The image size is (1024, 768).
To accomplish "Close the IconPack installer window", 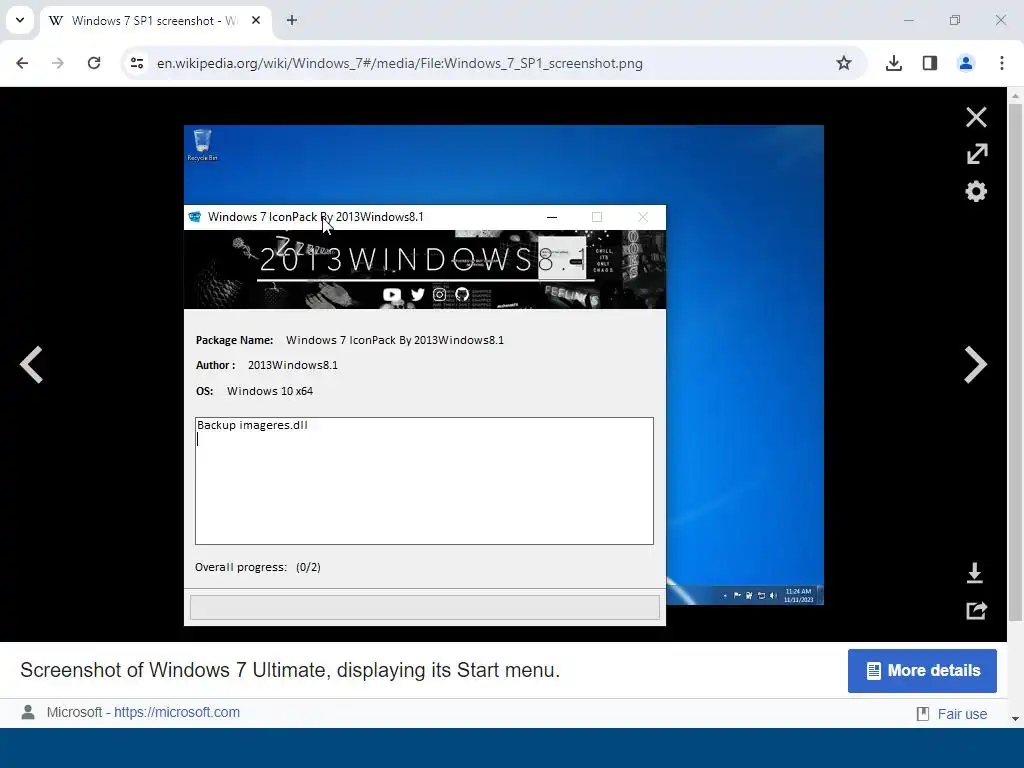I will coord(643,217).
